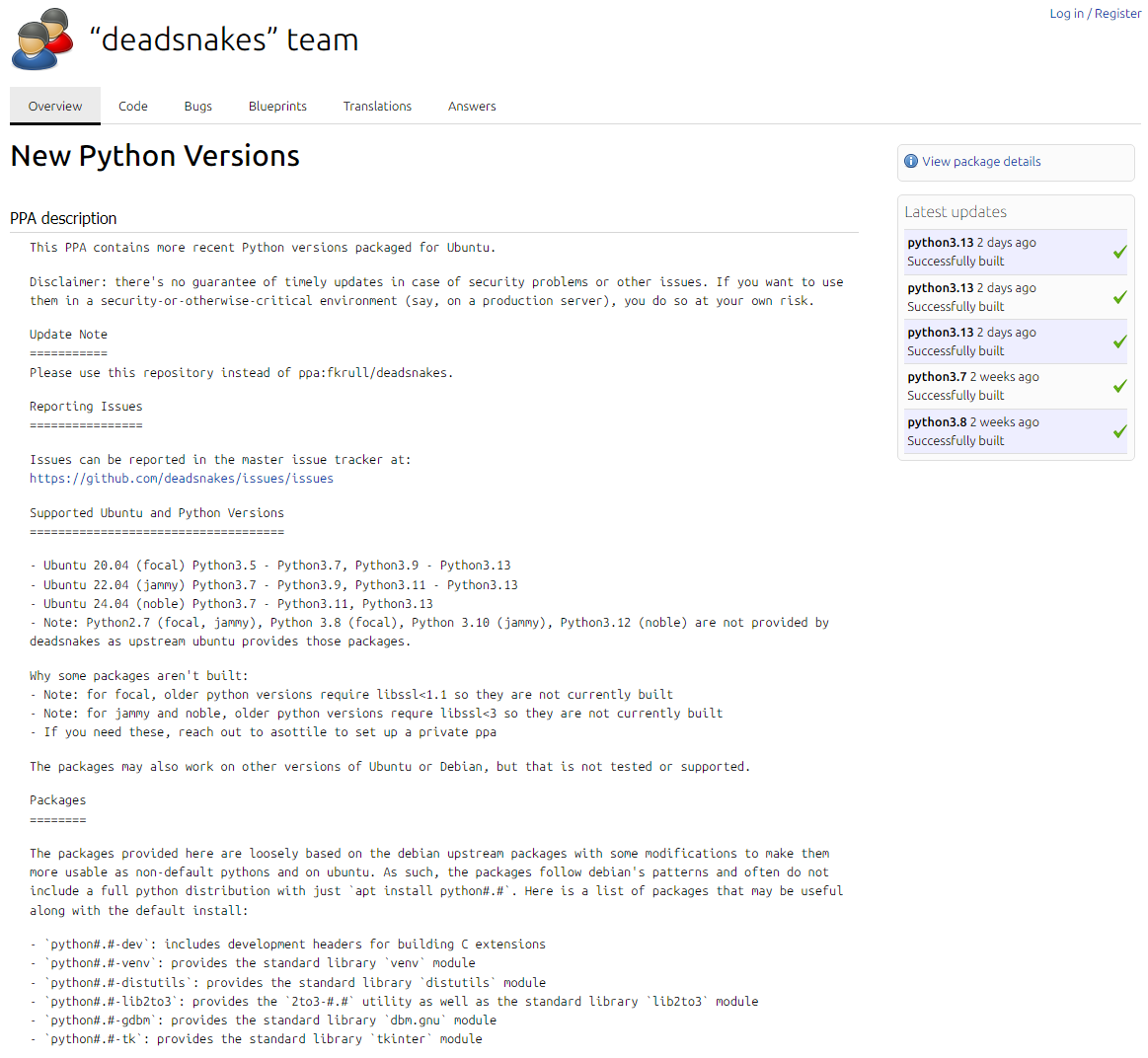
Task: Click the `python#.#-dev` package line
Action: [x=287, y=944]
